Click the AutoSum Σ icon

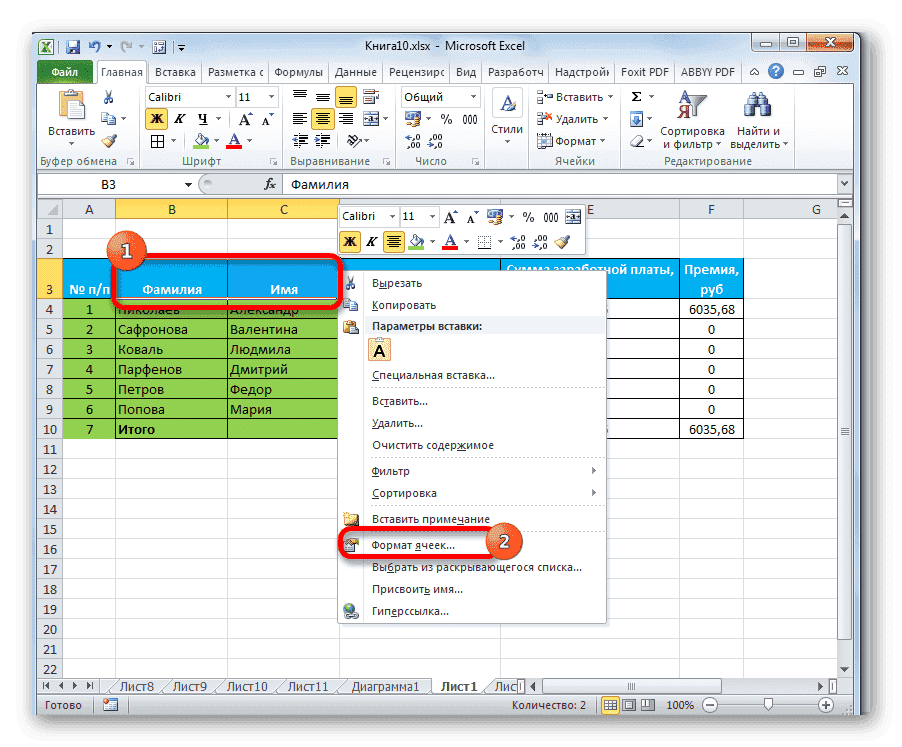tap(635, 96)
